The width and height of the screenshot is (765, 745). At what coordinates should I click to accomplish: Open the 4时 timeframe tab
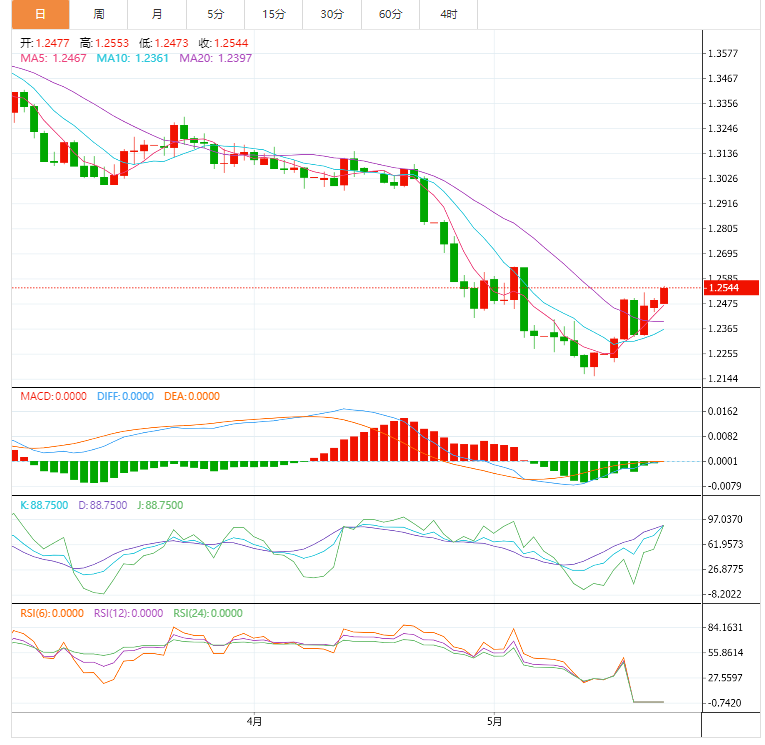tap(448, 14)
